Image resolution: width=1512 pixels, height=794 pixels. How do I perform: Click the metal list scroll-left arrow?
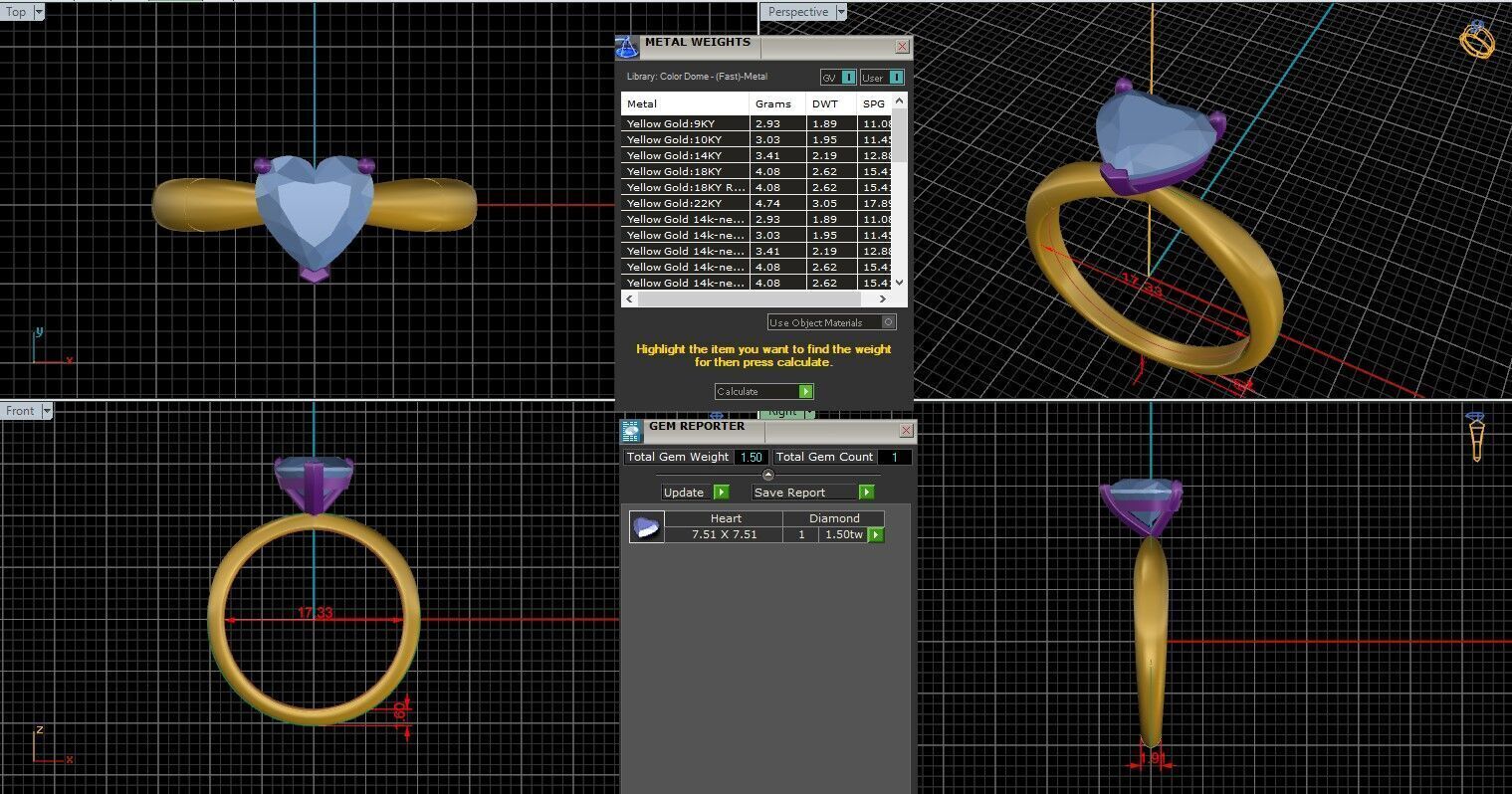(x=628, y=298)
